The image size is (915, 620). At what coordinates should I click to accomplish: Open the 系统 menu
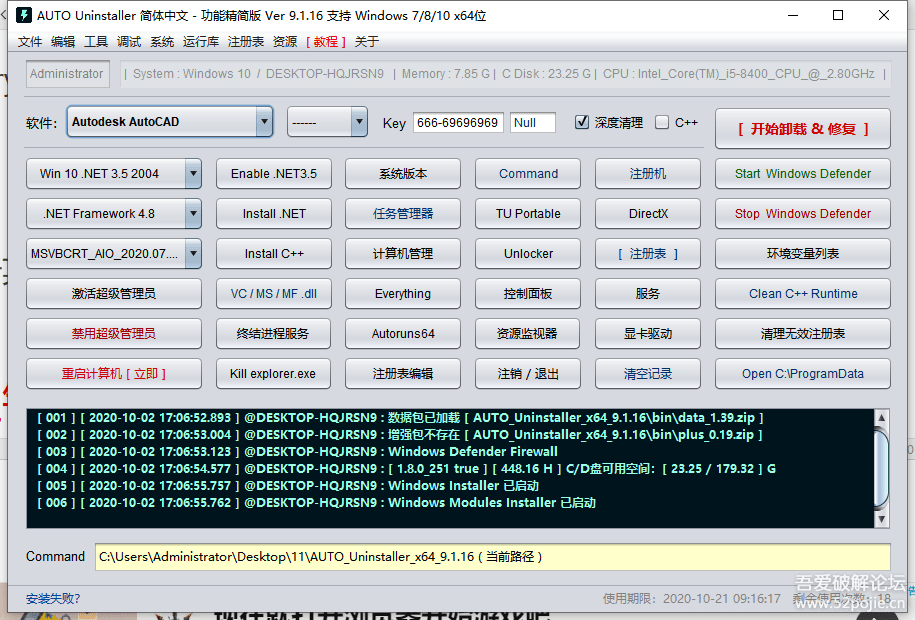[x=162, y=41]
